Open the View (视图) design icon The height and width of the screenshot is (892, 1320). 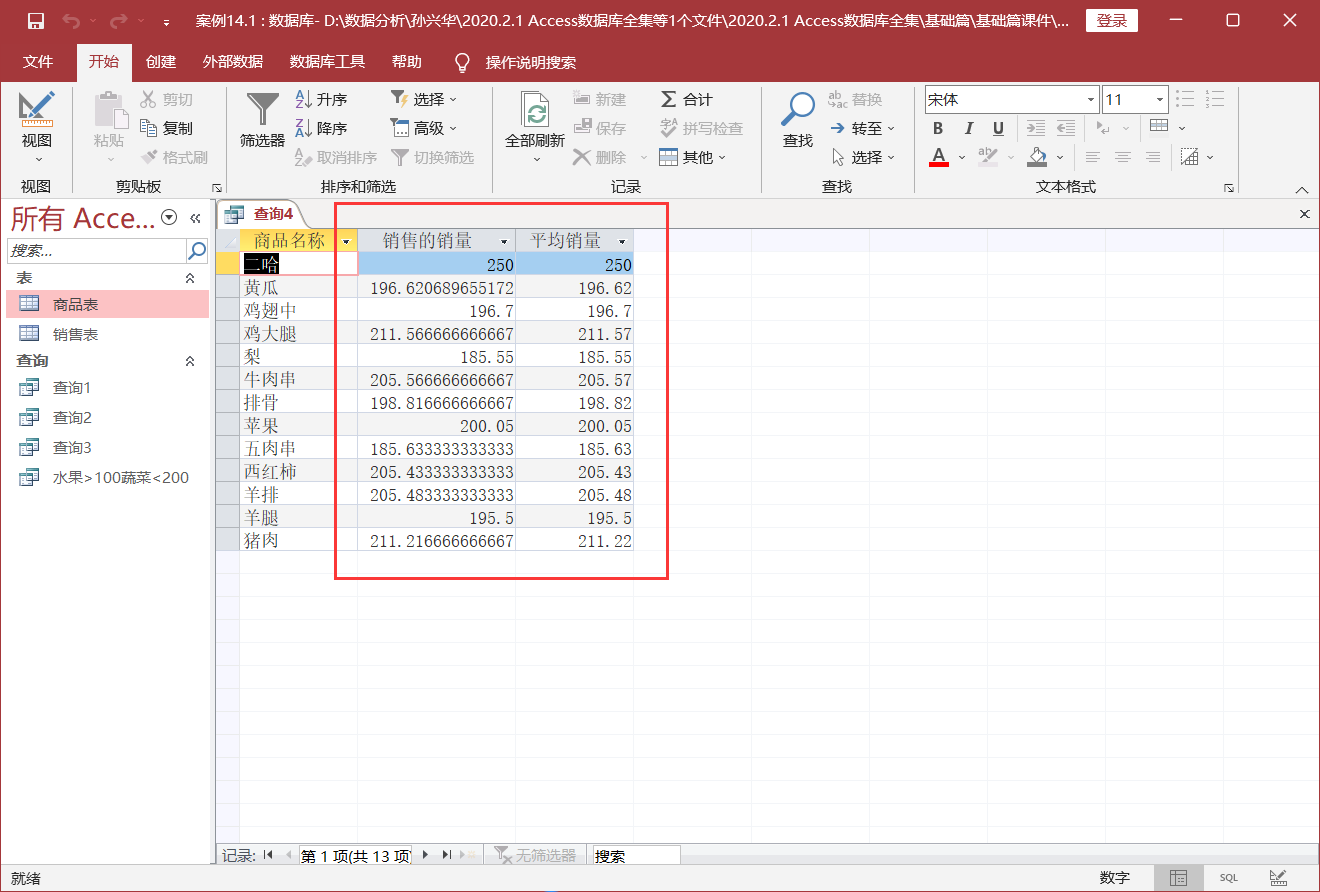(37, 108)
